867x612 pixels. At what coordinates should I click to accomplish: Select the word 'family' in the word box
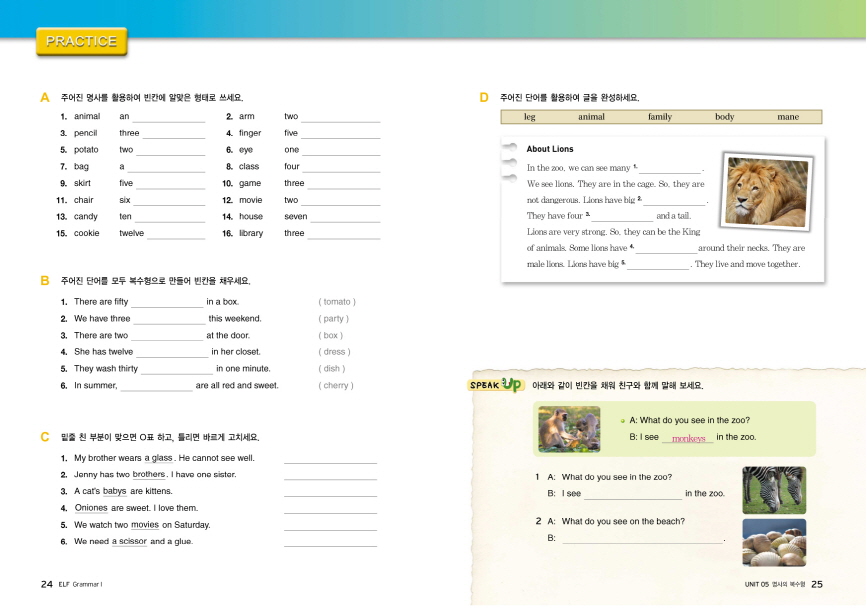(660, 117)
